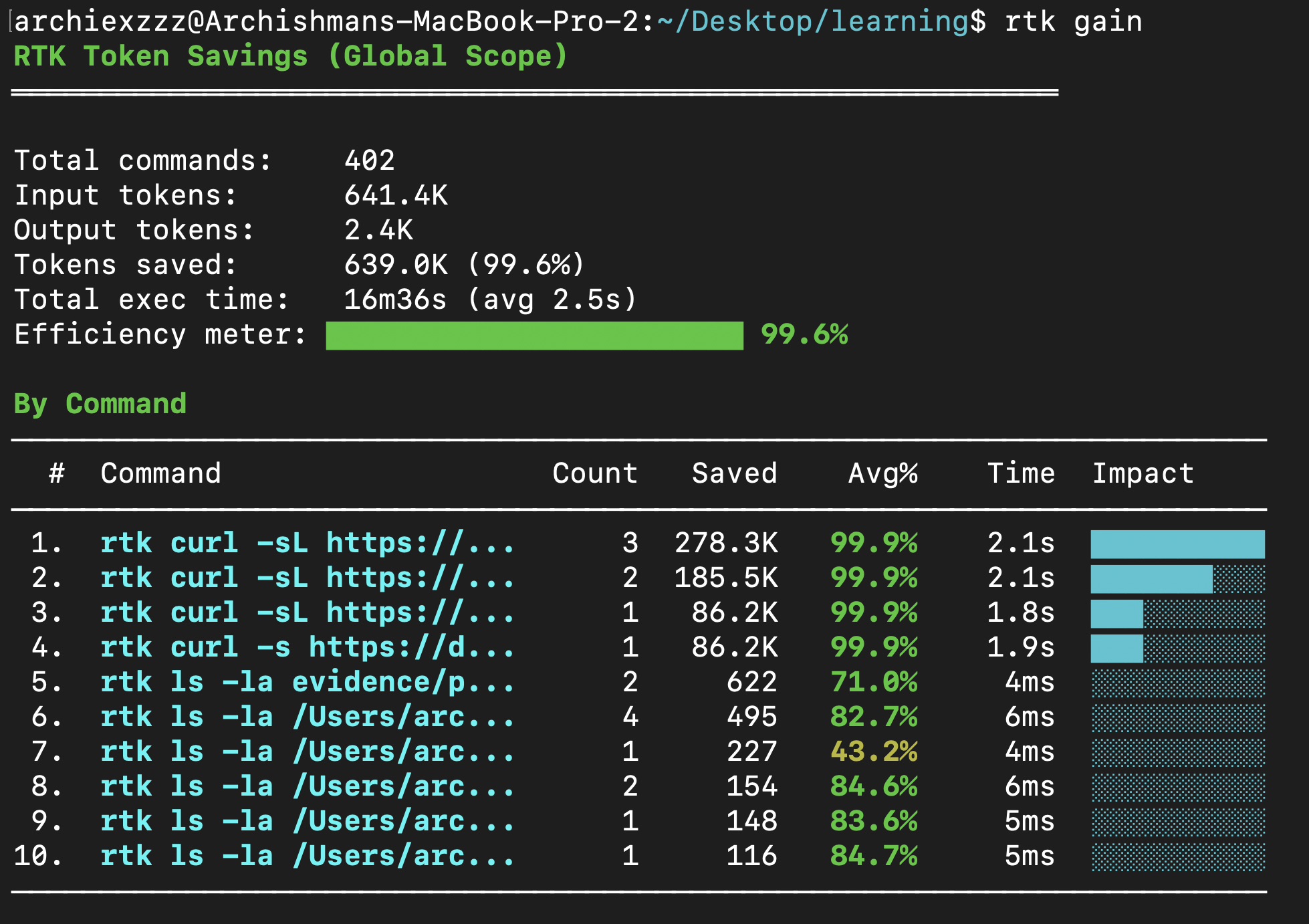Viewport: 1309px width, 924px height.
Task: Click the impact bar for row 2
Action: coord(1151,578)
